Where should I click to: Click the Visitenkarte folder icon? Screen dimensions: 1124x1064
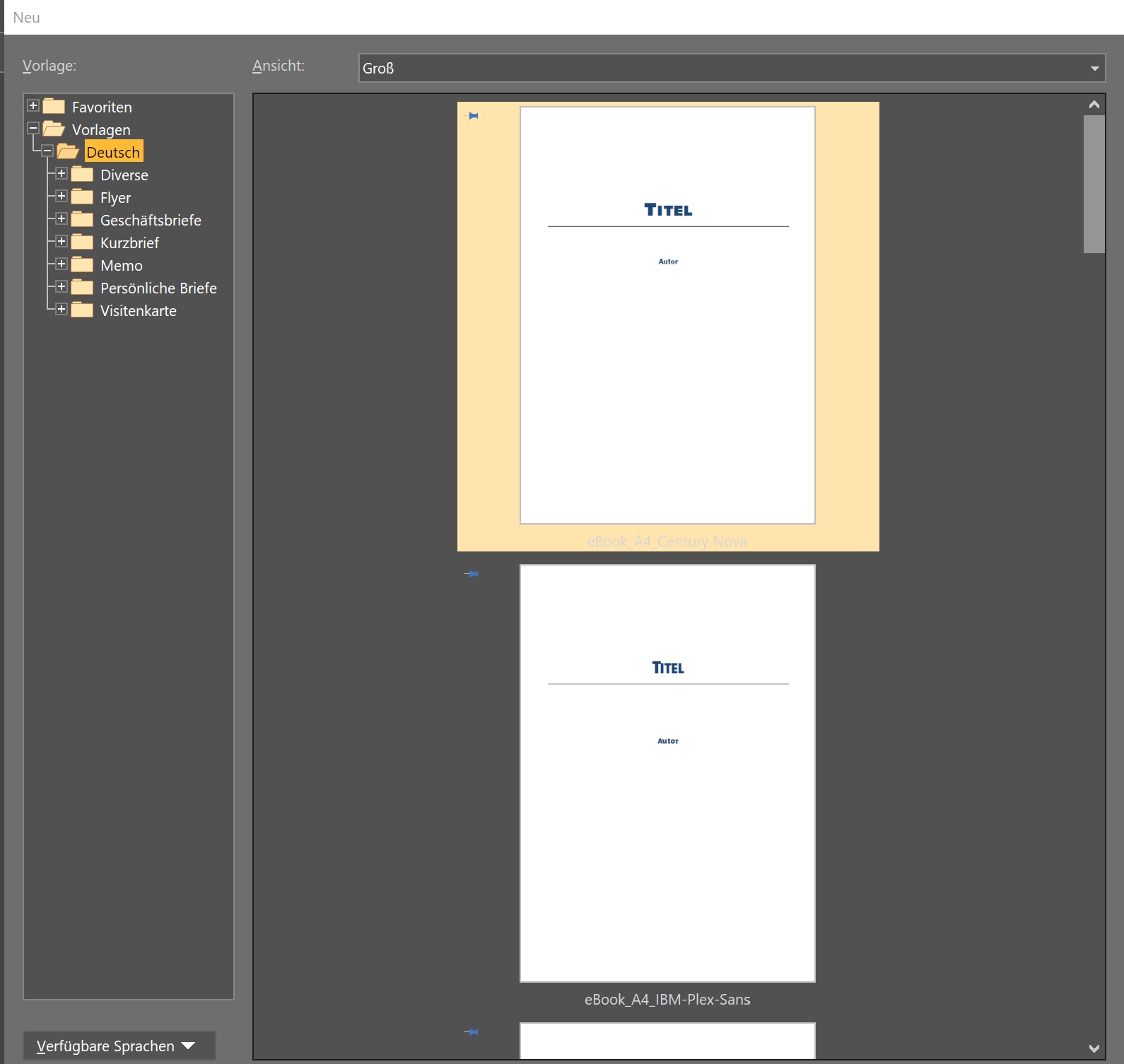click(x=82, y=310)
